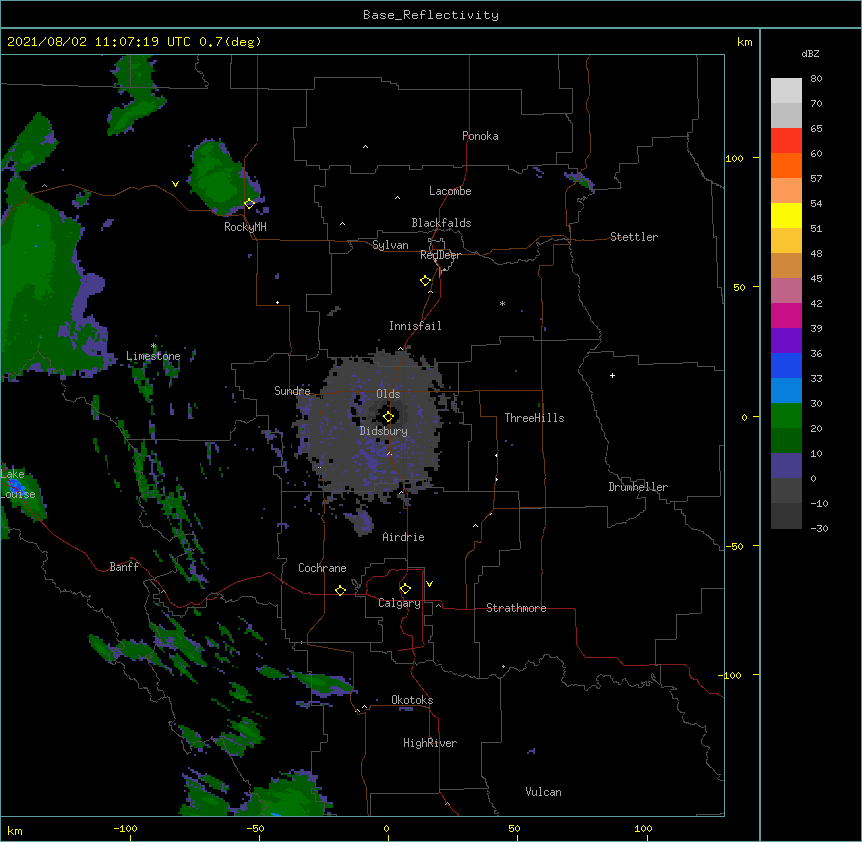
Task: Click the yellow diamond marker south of RedDeer
Action: (425, 281)
